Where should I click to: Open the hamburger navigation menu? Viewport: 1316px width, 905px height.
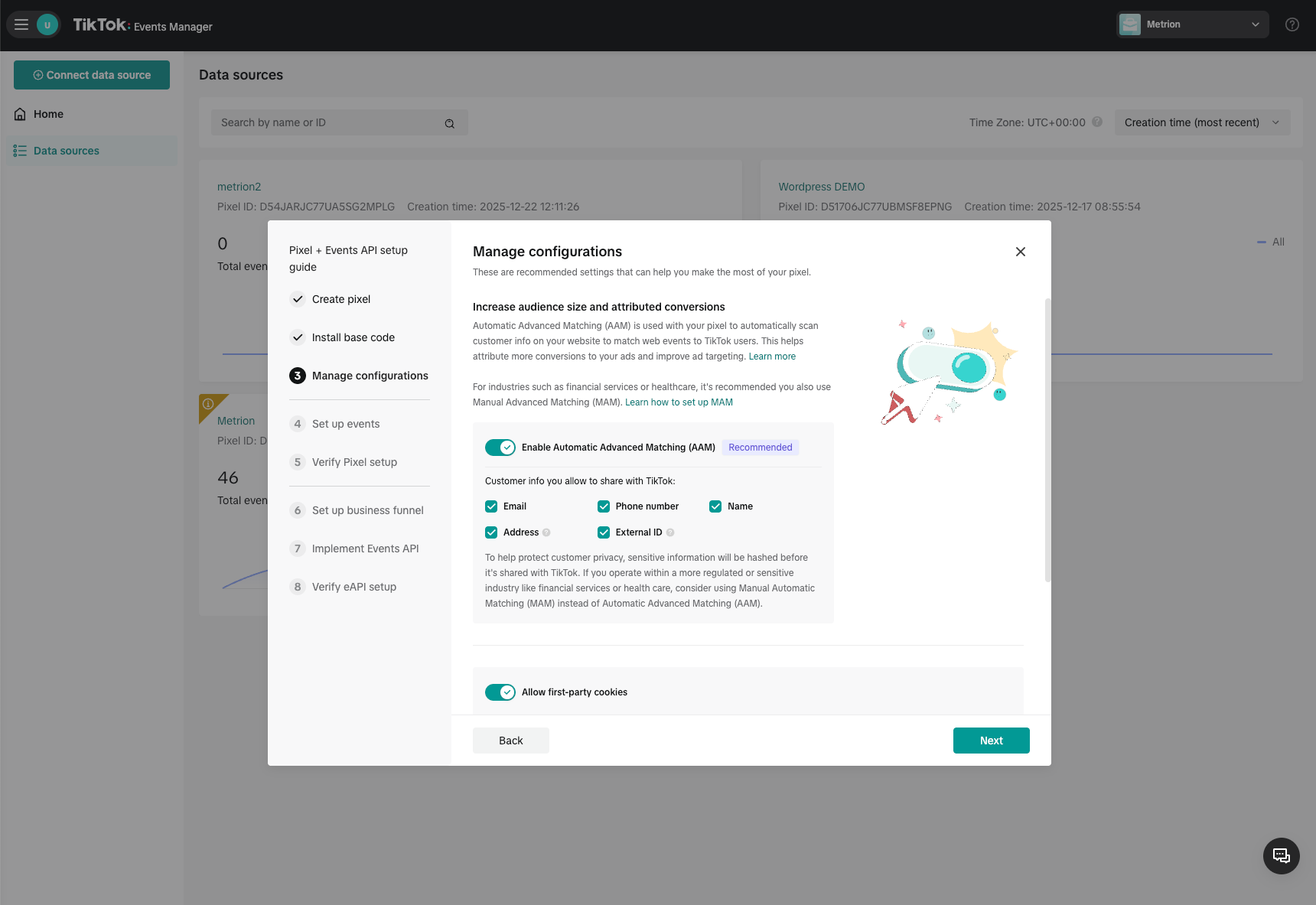(21, 24)
